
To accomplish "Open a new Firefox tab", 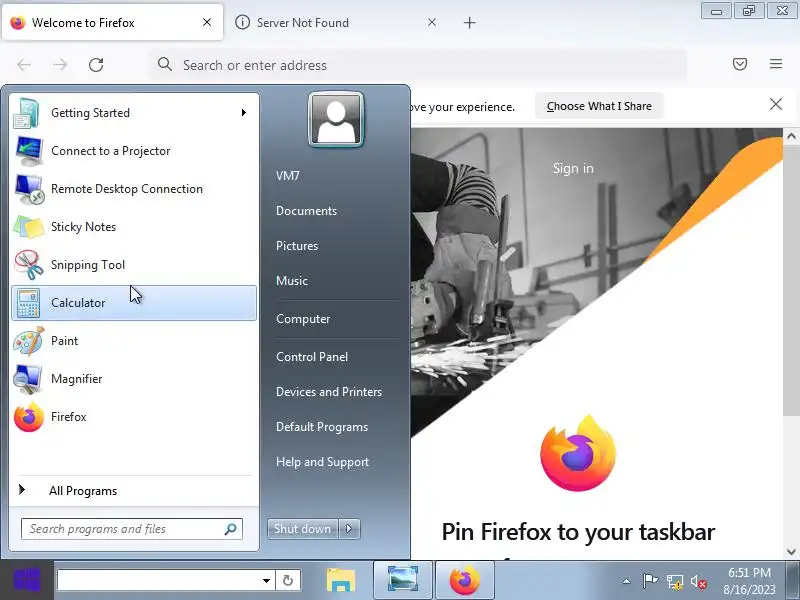I will [470, 22].
